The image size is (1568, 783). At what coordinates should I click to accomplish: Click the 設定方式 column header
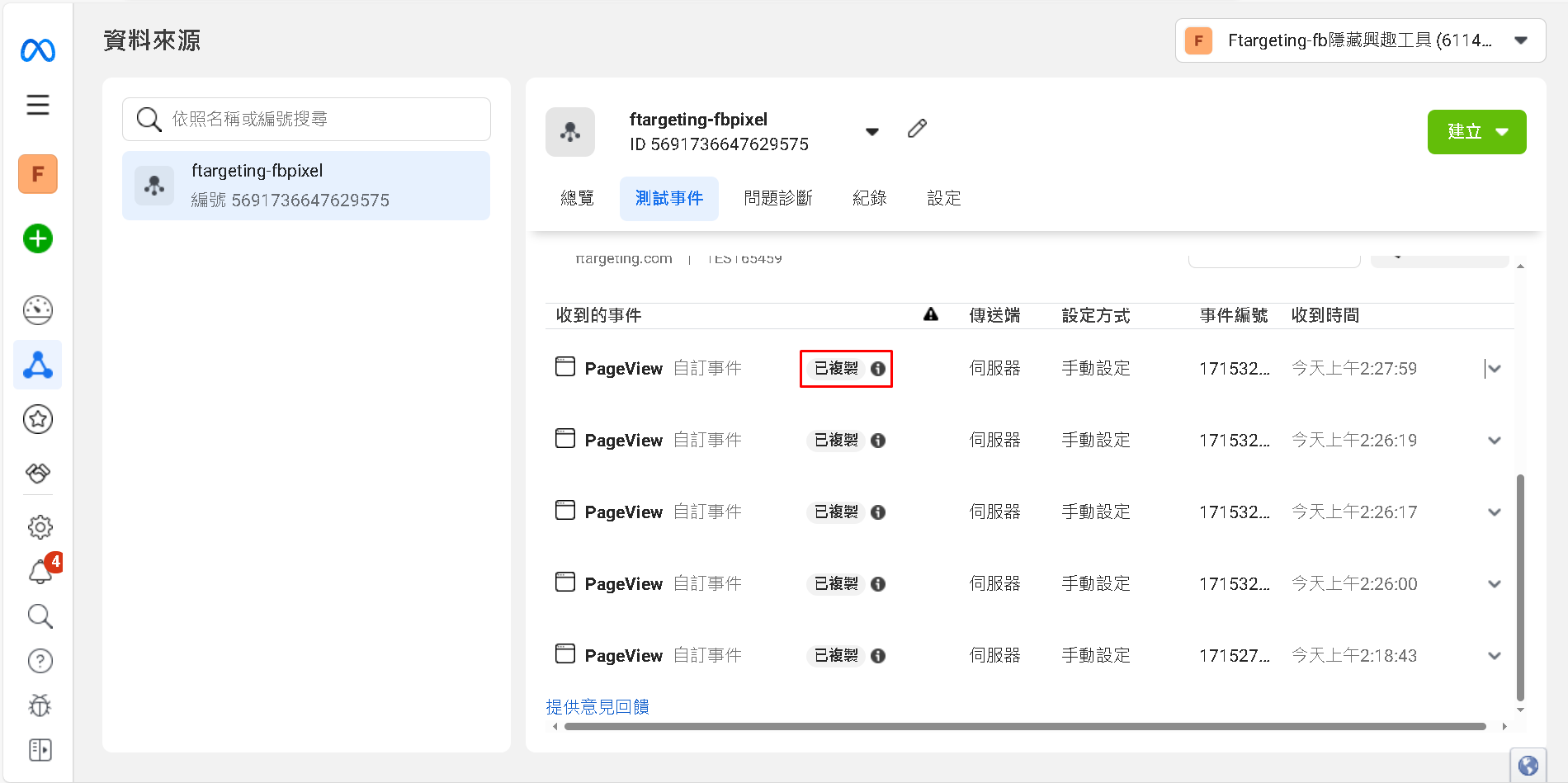click(1096, 315)
